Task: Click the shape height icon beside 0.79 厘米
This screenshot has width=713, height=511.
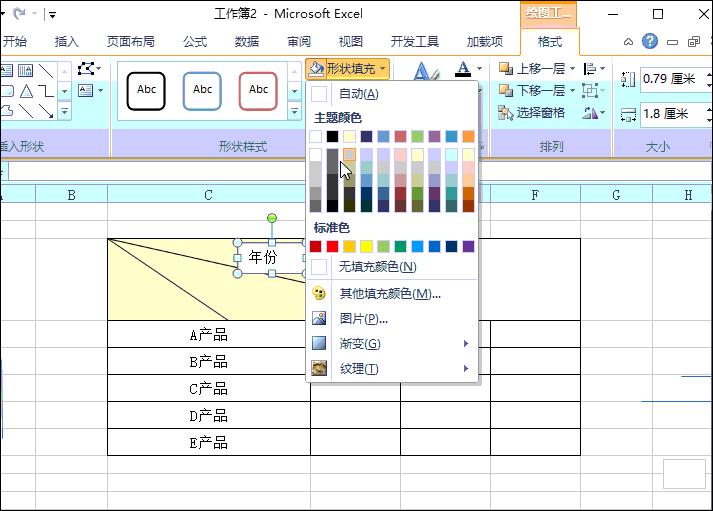Action: [x=628, y=79]
